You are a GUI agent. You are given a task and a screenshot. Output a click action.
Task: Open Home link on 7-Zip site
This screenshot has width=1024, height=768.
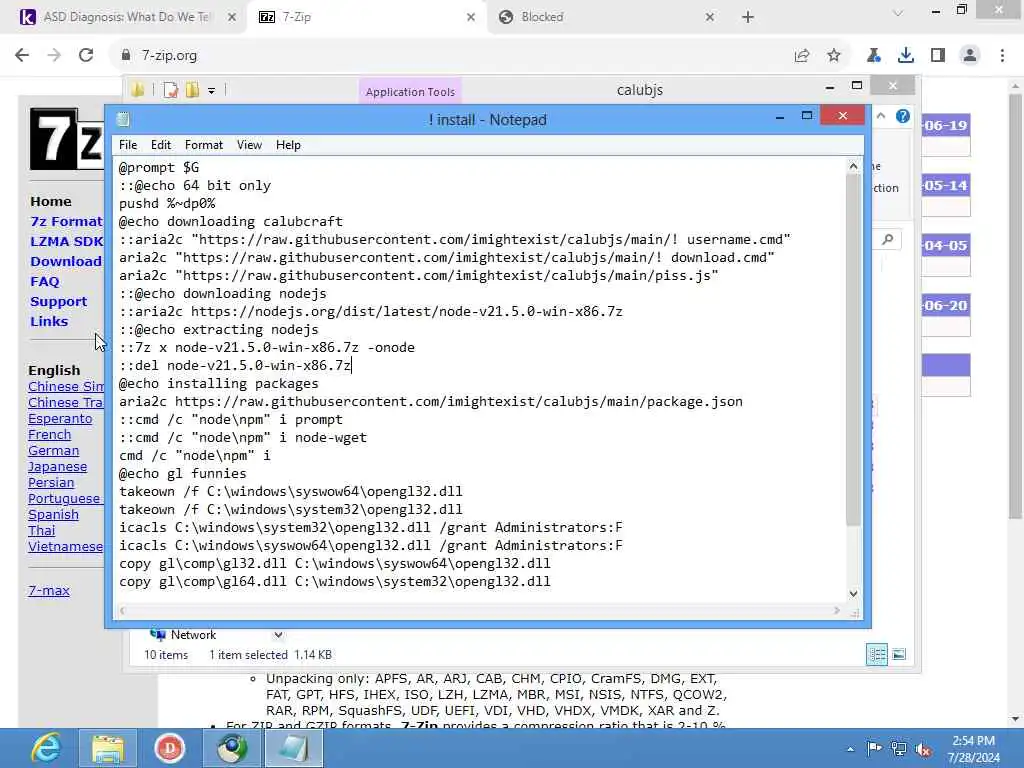(51, 202)
